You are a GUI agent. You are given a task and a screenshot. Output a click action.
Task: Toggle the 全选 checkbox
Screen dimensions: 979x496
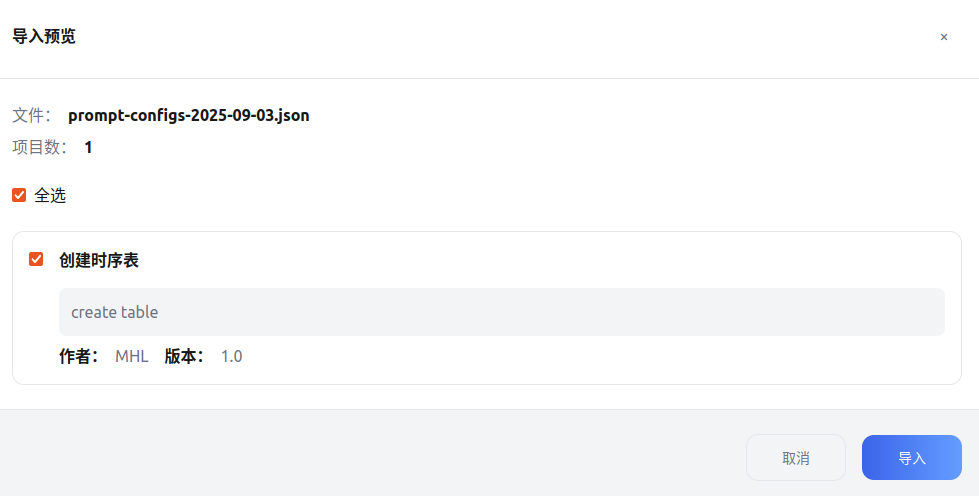tap(19, 195)
